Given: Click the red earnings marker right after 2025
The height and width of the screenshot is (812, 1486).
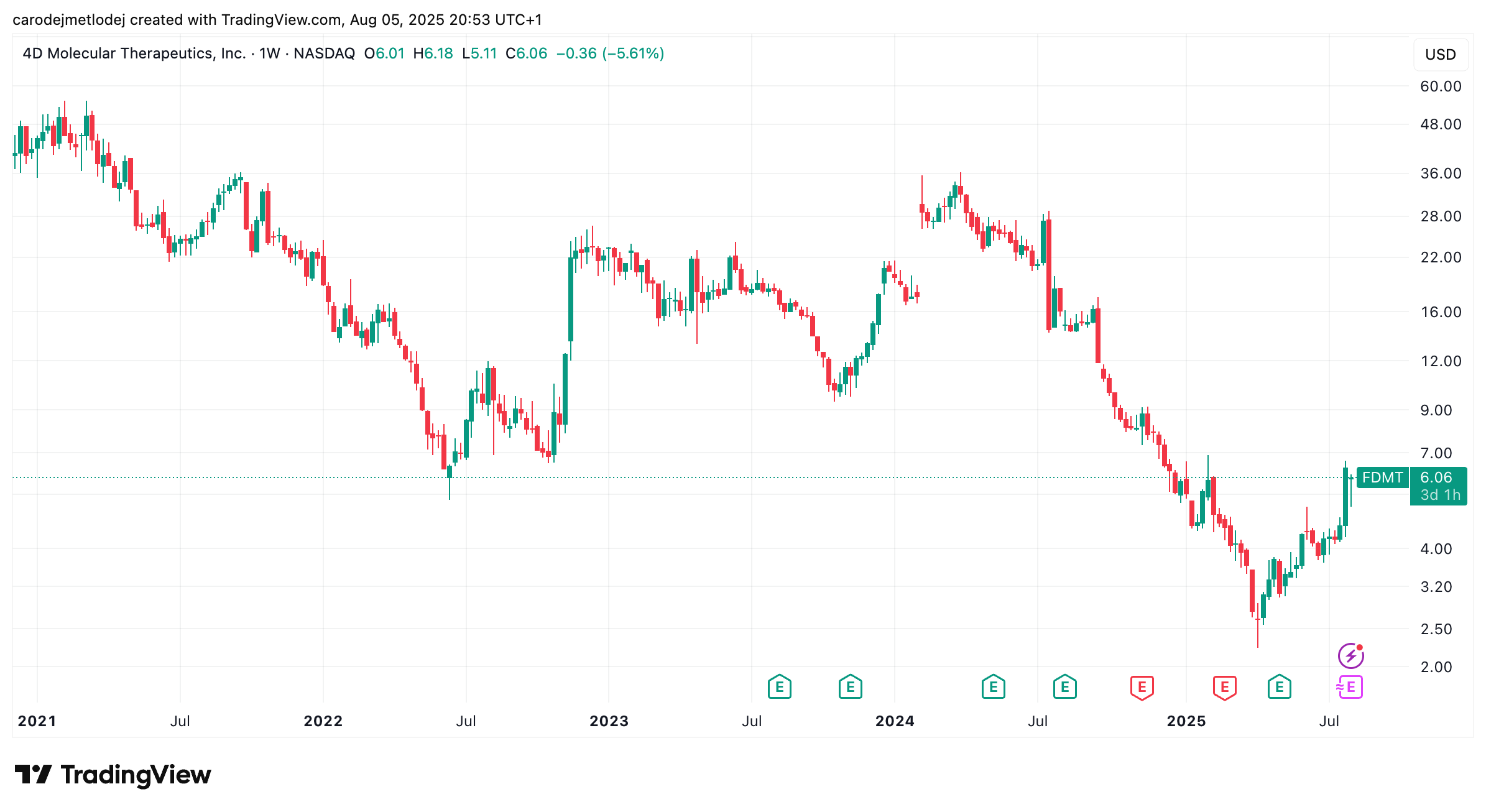Looking at the screenshot, I should tap(1224, 688).
